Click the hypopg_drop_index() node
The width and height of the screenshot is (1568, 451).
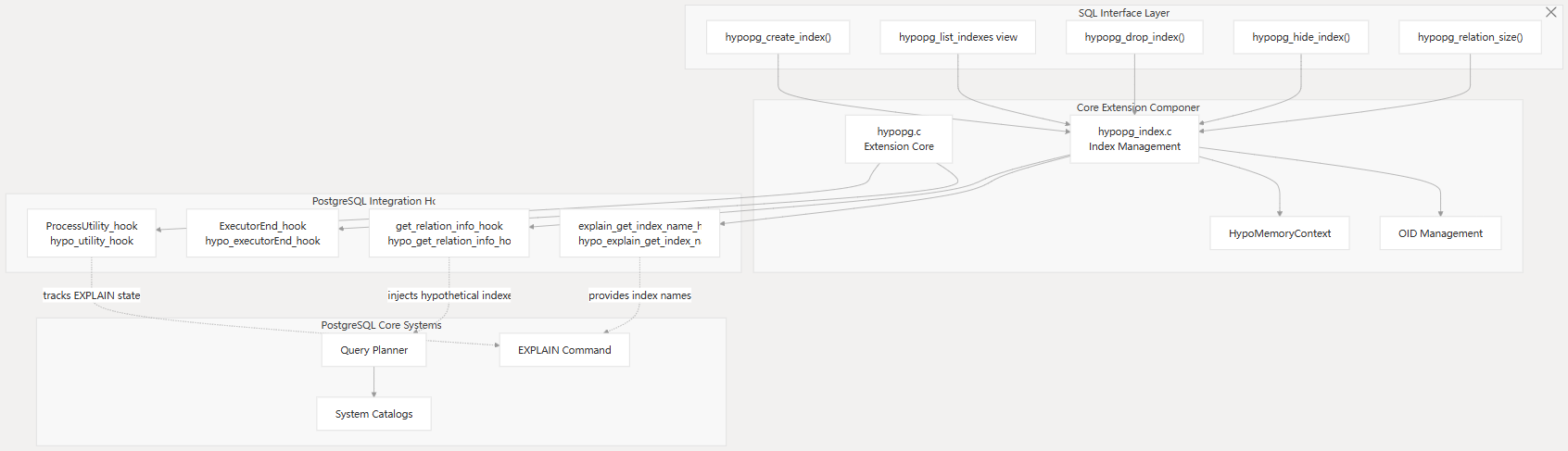coord(1134,37)
